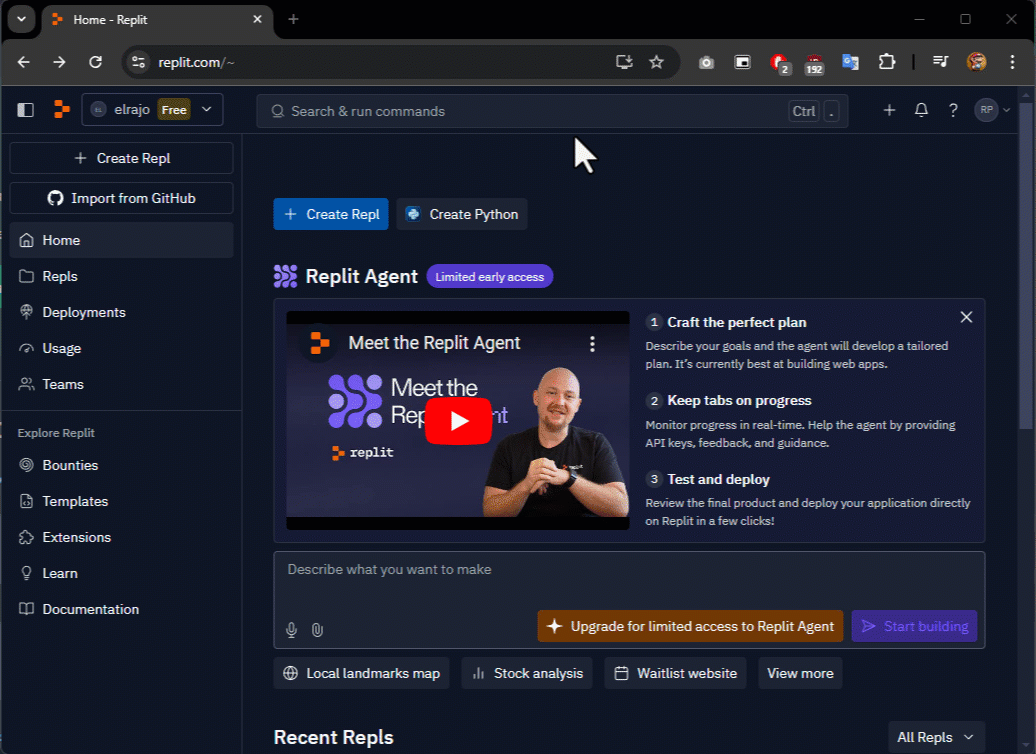Screen dimensions: 1036x754
Task: Click View more suggestions
Action: point(800,673)
